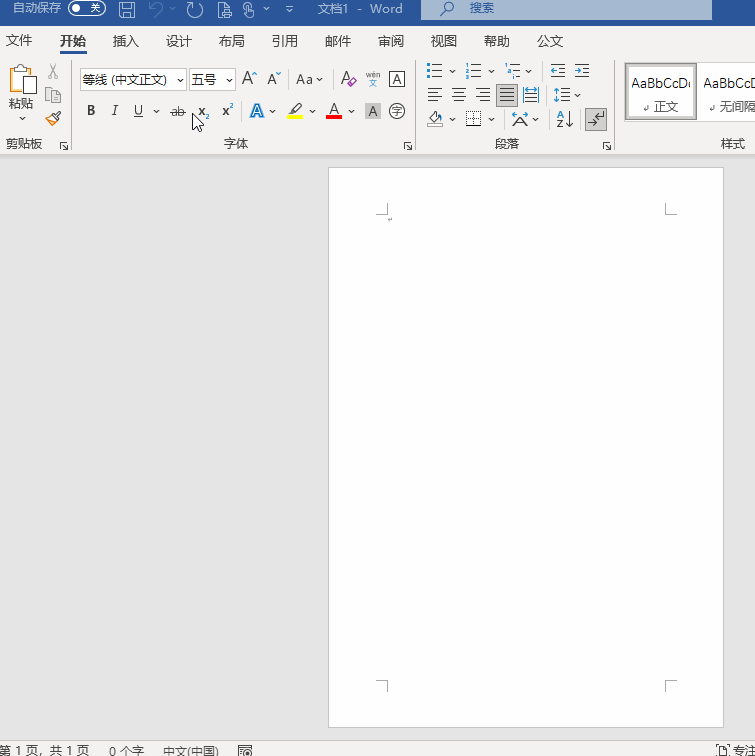Screen dimensions: 755x756
Task: Click the Redo/Repeat icon
Action: pyautogui.click(x=195, y=9)
